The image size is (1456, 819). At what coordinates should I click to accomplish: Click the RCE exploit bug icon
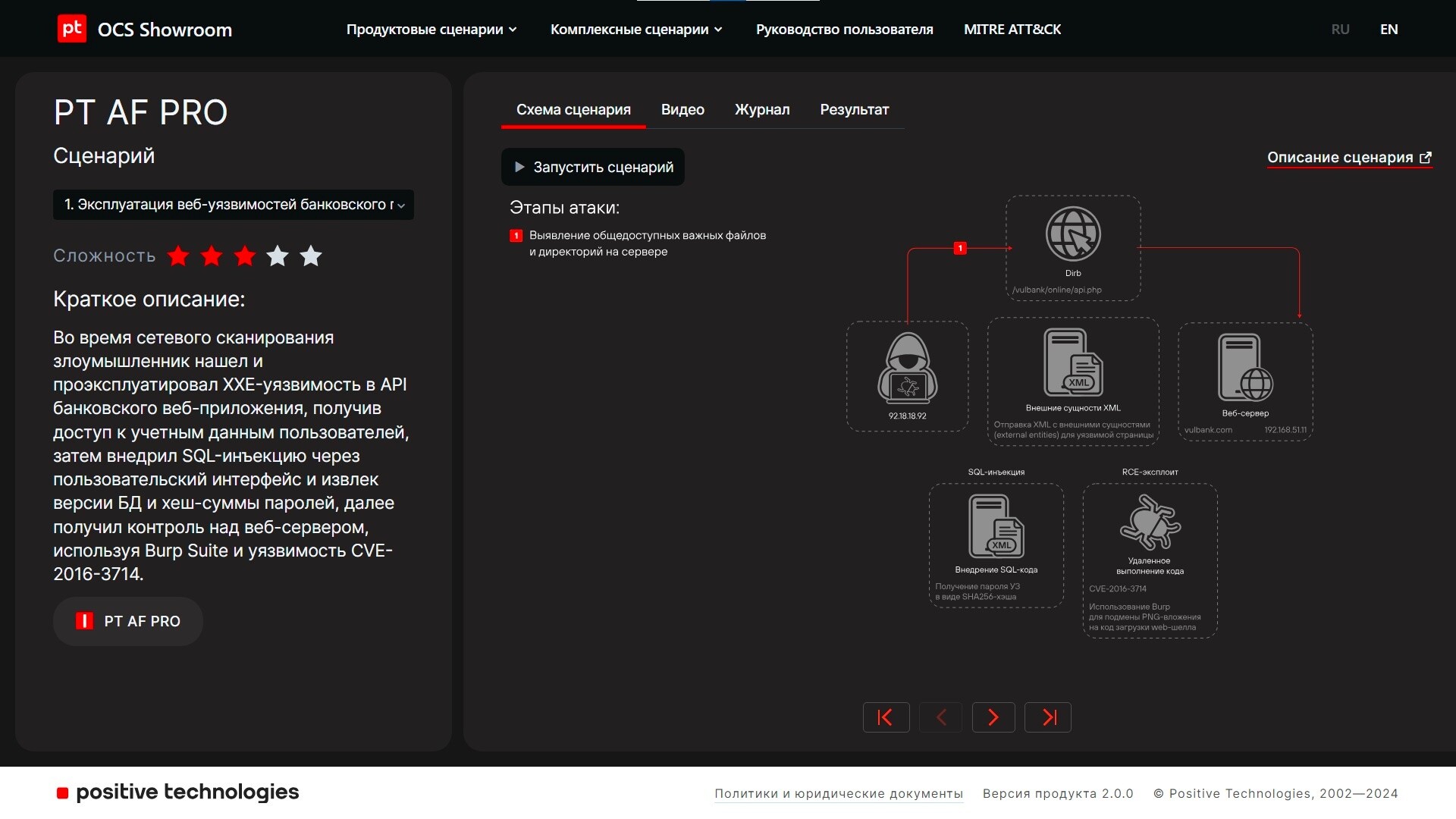pos(1150,522)
